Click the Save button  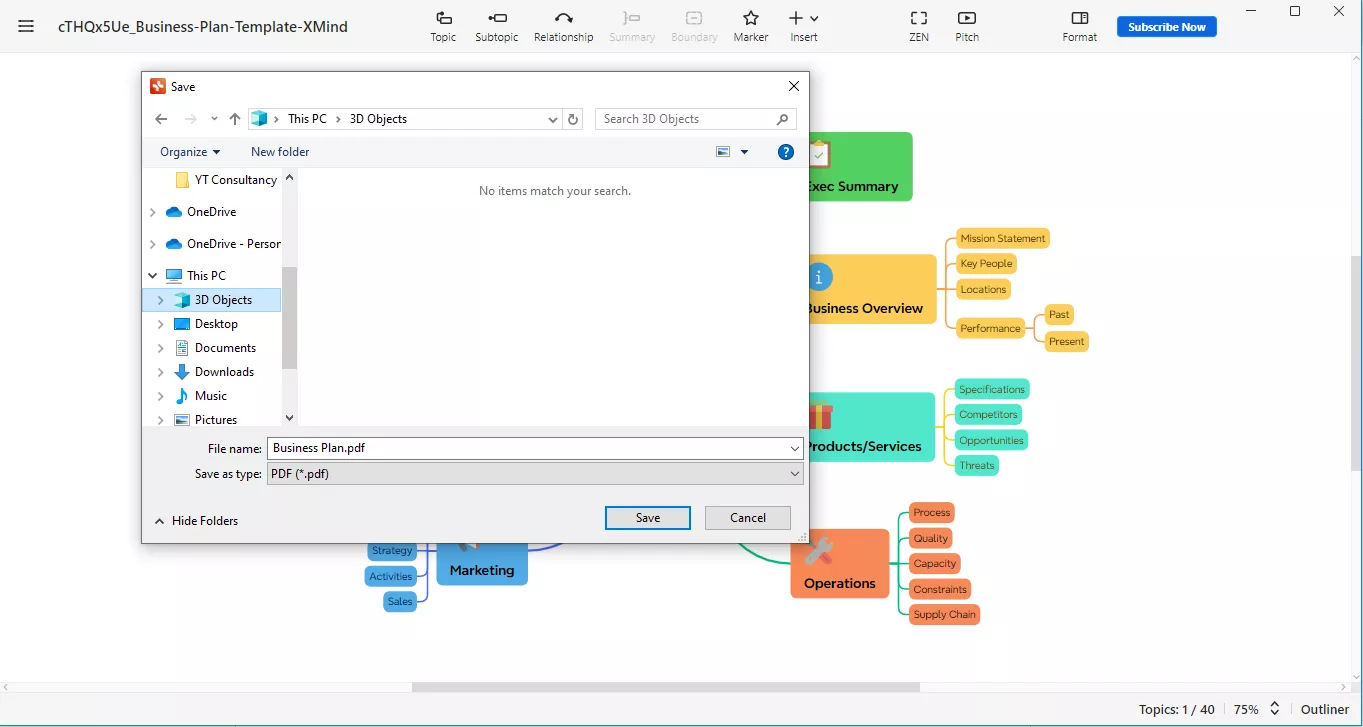point(647,517)
